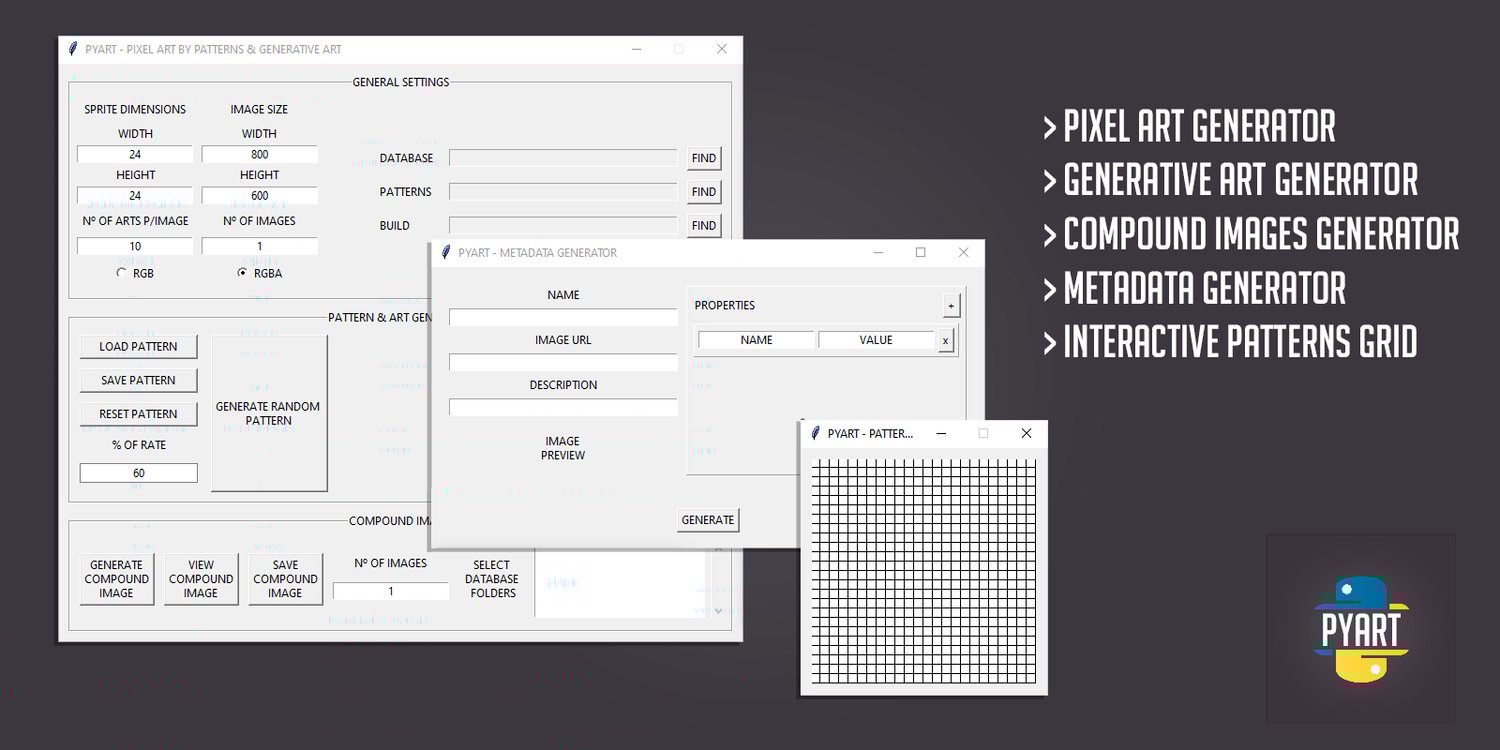Close the Metadata Generator window

coord(963,252)
